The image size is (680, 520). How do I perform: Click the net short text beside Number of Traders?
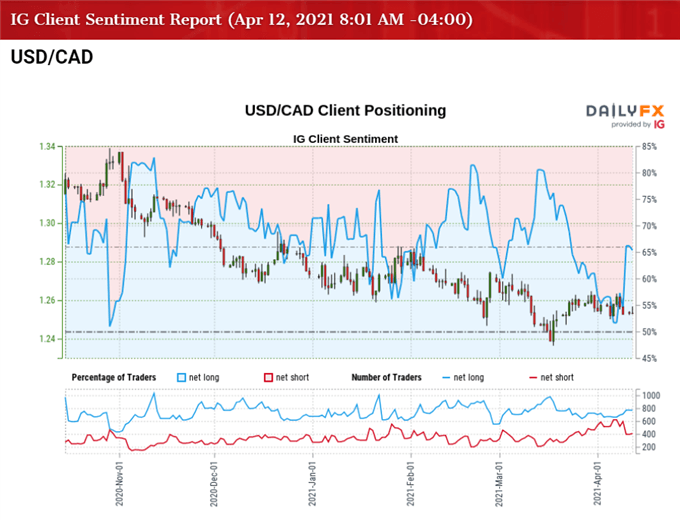[557, 378]
